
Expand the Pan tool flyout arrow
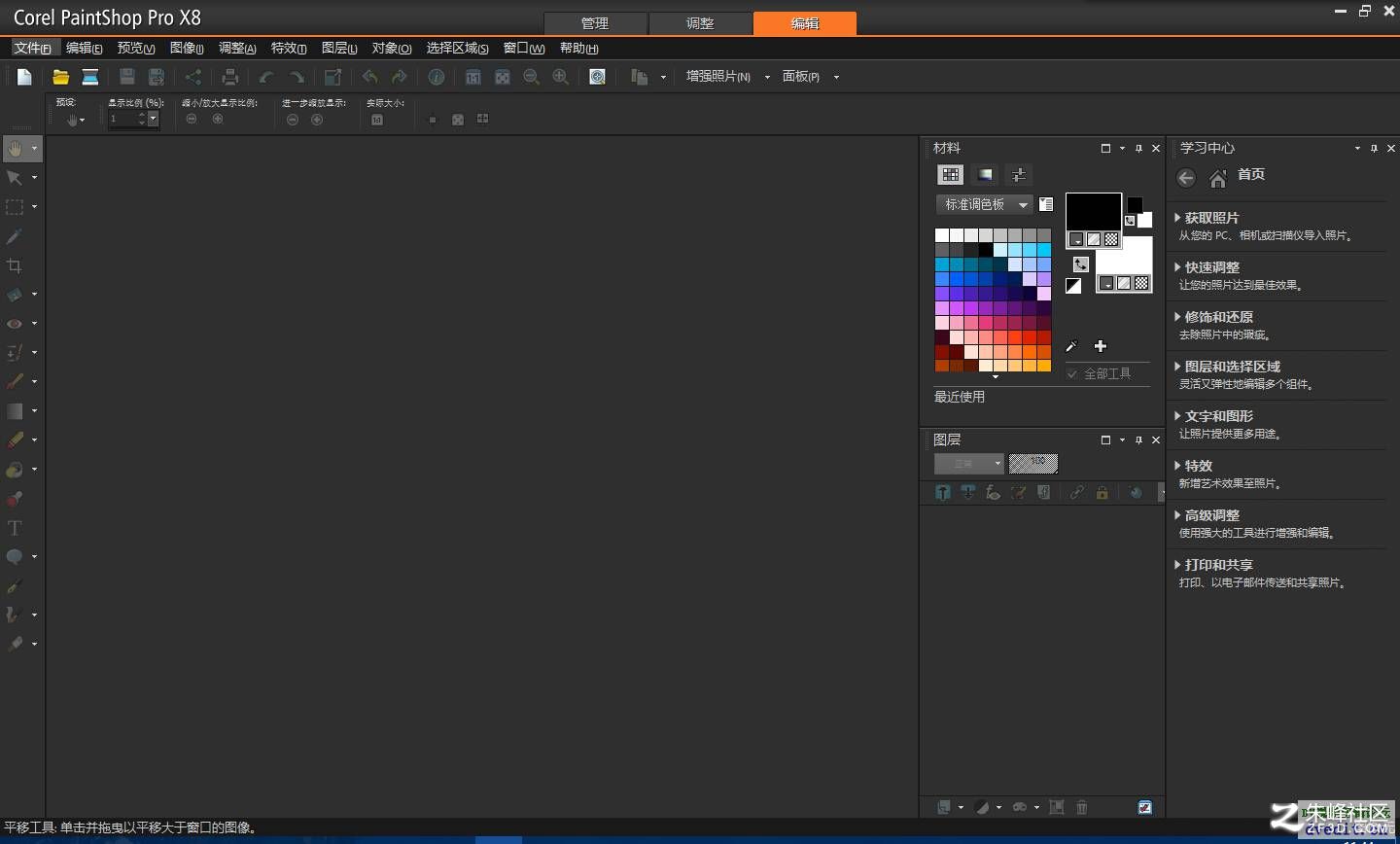(34, 149)
